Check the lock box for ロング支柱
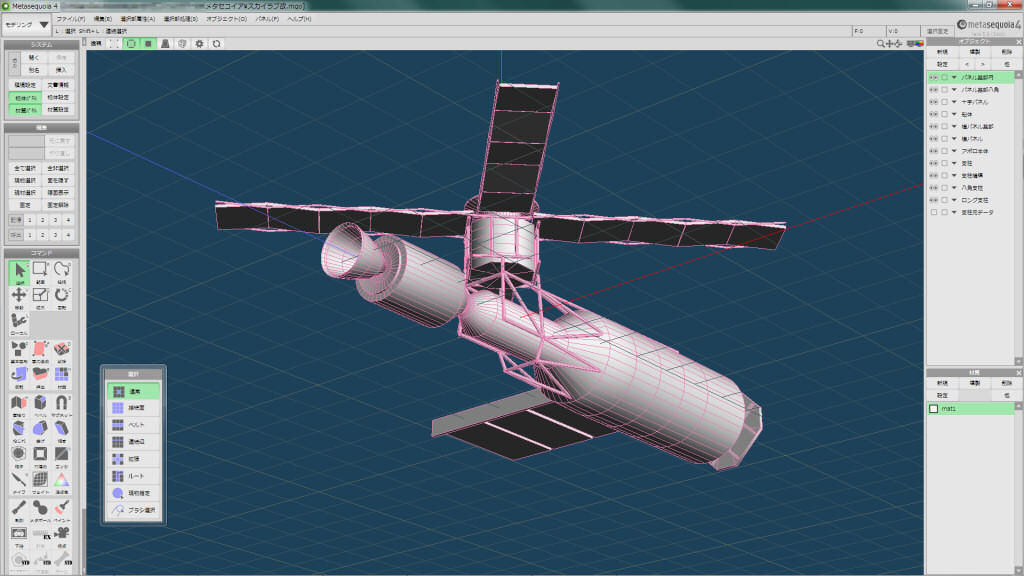 click(x=944, y=200)
